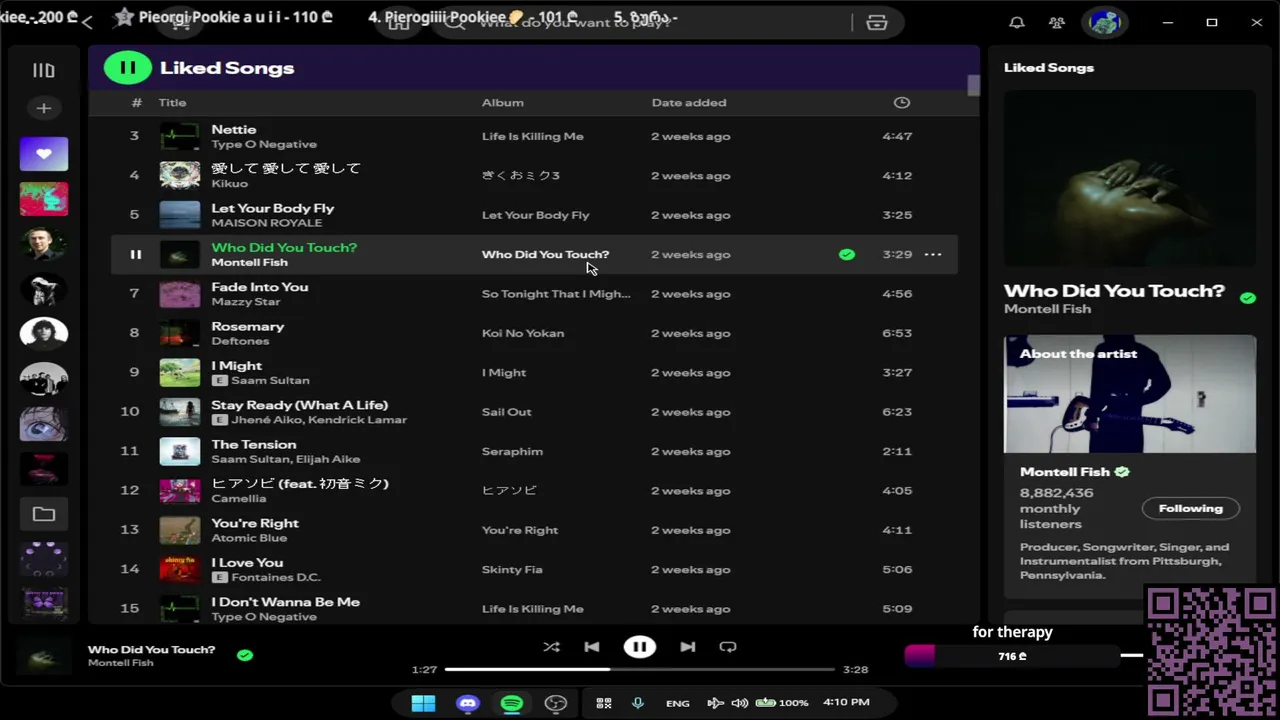Click the Browse icon in the search bar
The width and height of the screenshot is (1280, 720).
pos(877,22)
